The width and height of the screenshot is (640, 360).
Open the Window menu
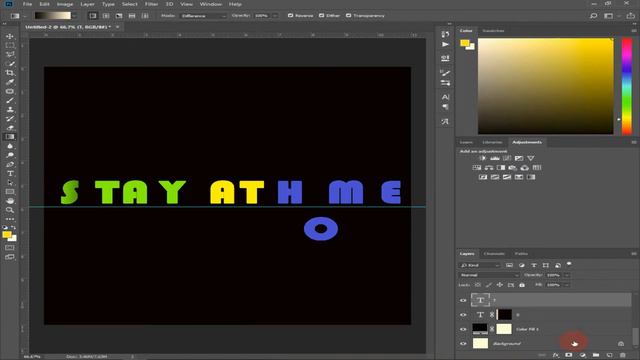211,4
